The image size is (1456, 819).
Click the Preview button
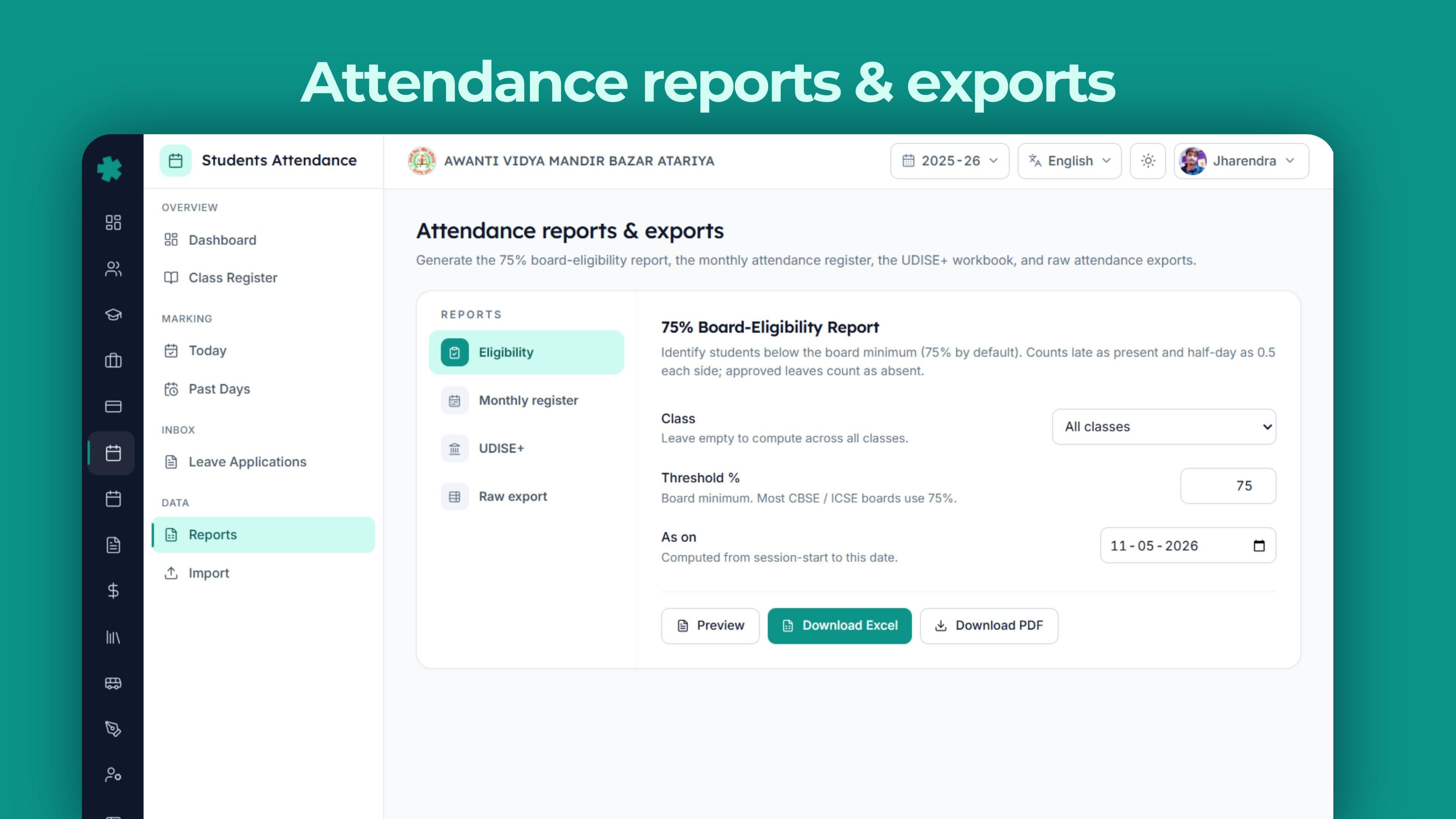(710, 626)
